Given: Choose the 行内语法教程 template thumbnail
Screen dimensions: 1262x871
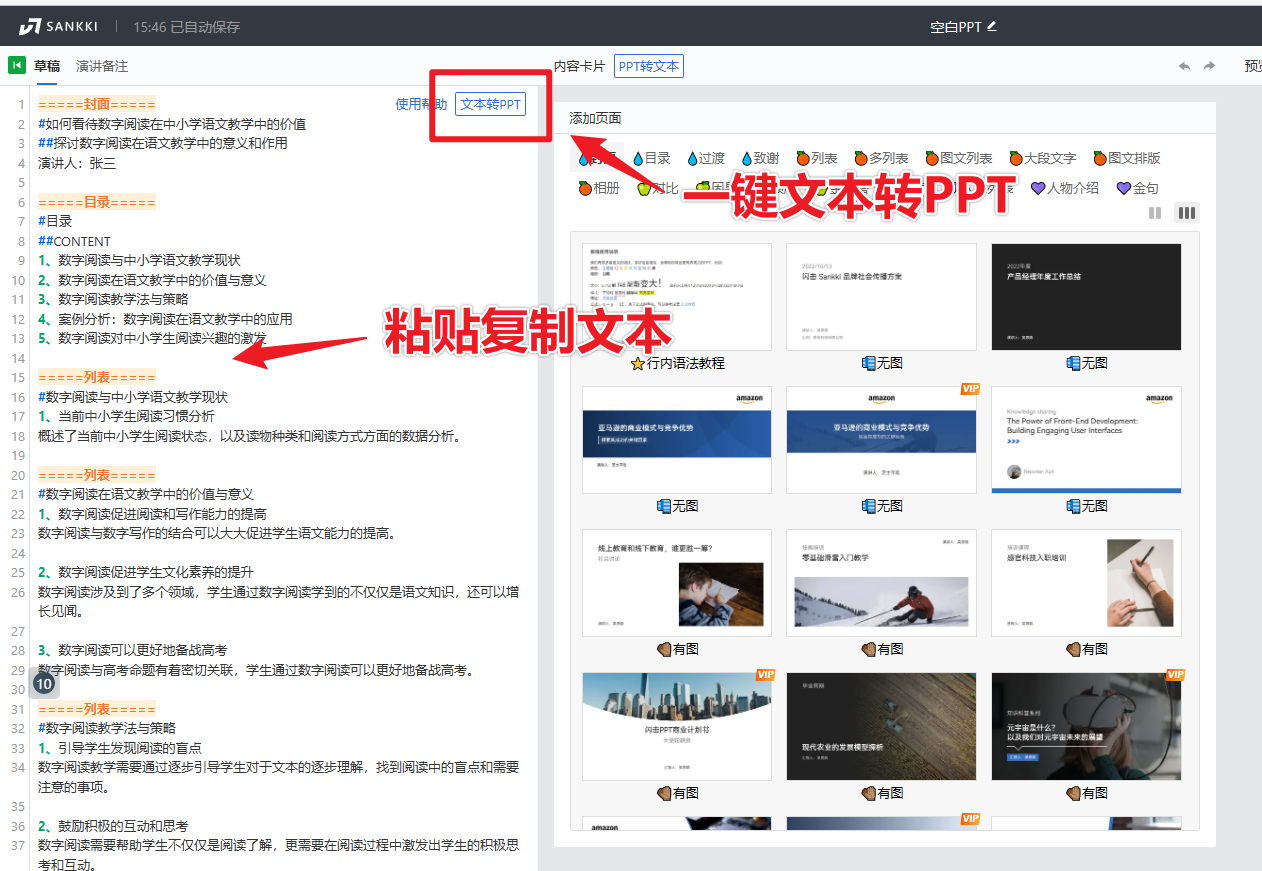Looking at the screenshot, I should [x=676, y=296].
